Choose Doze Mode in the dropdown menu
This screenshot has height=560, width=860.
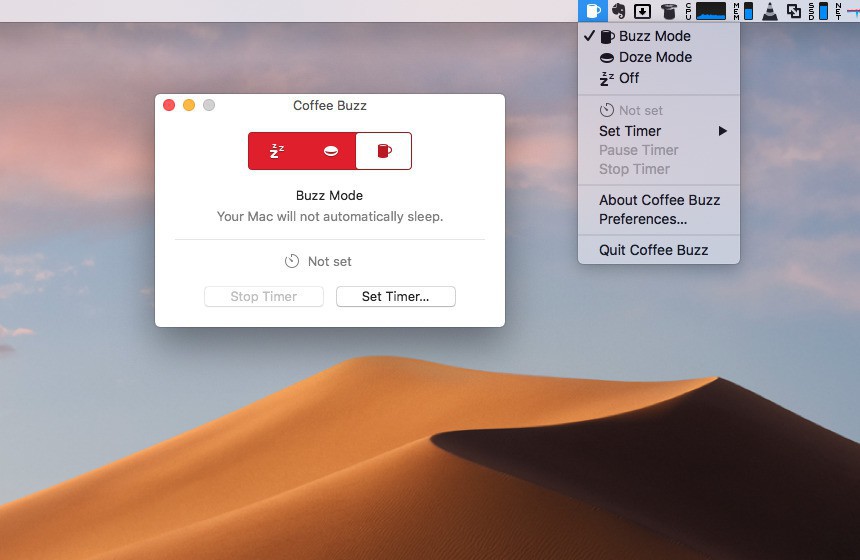pyautogui.click(x=659, y=57)
